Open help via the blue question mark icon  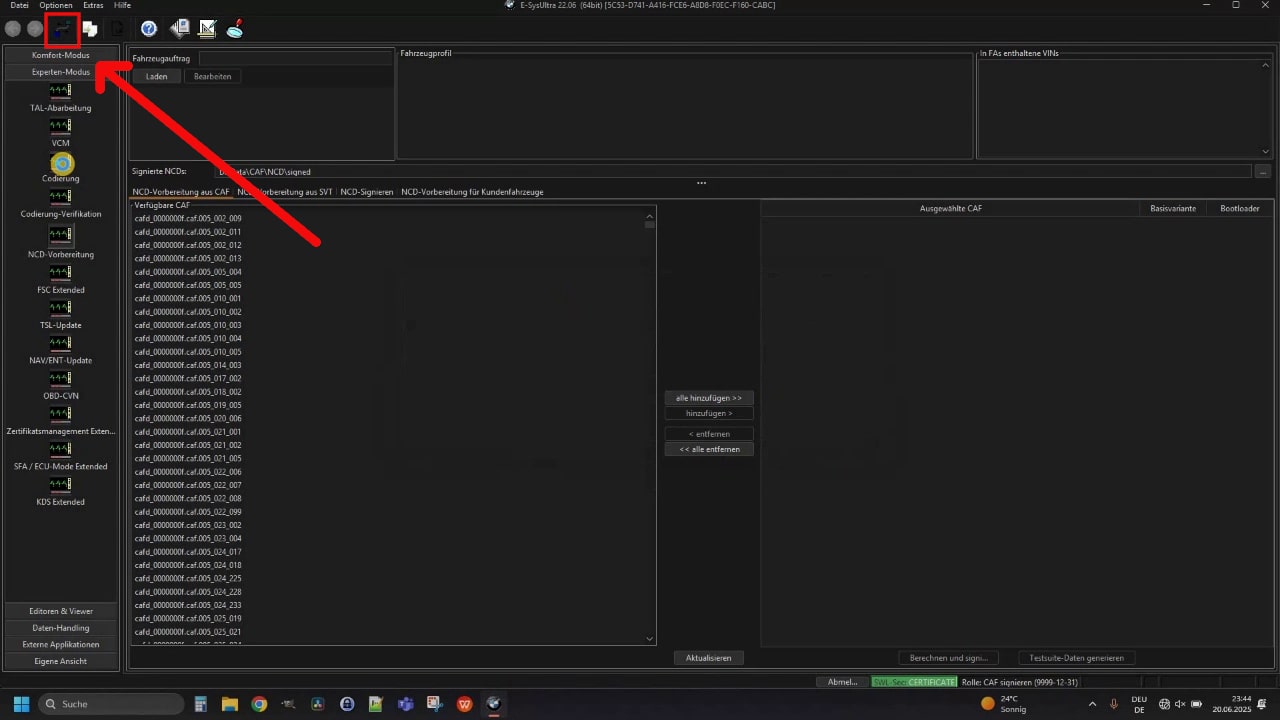[149, 29]
